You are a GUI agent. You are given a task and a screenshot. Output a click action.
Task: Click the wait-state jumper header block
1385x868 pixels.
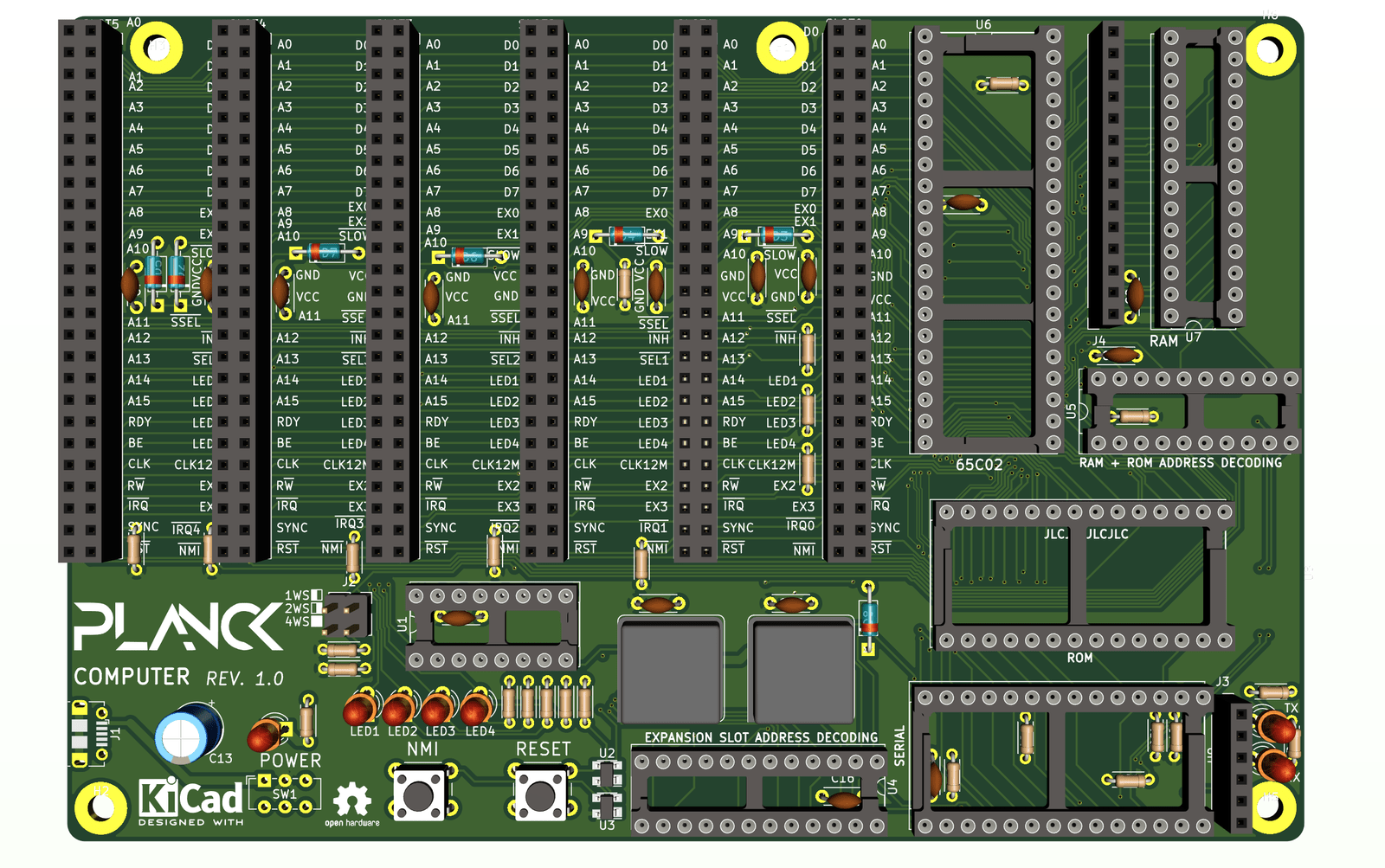pyautogui.click(x=348, y=615)
